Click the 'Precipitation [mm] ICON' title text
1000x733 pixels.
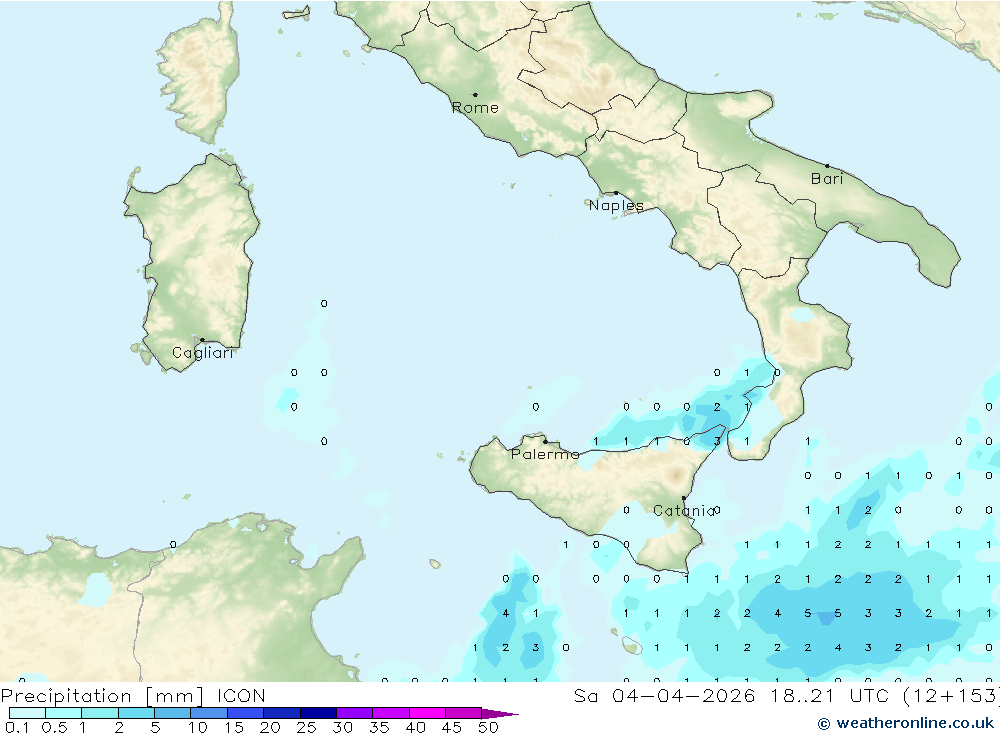coord(133,696)
